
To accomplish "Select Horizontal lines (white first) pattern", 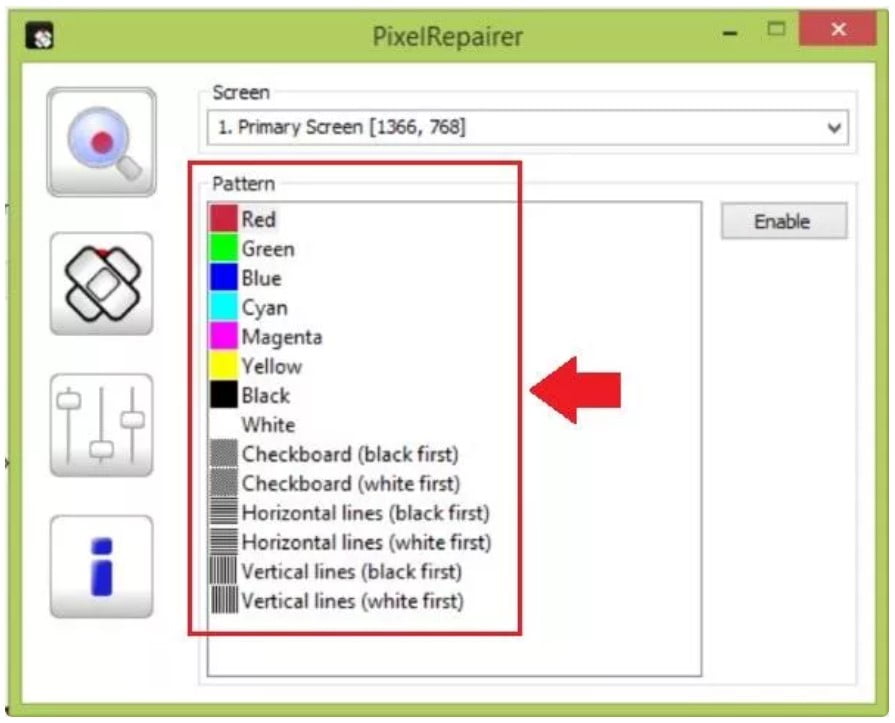I will point(350,542).
